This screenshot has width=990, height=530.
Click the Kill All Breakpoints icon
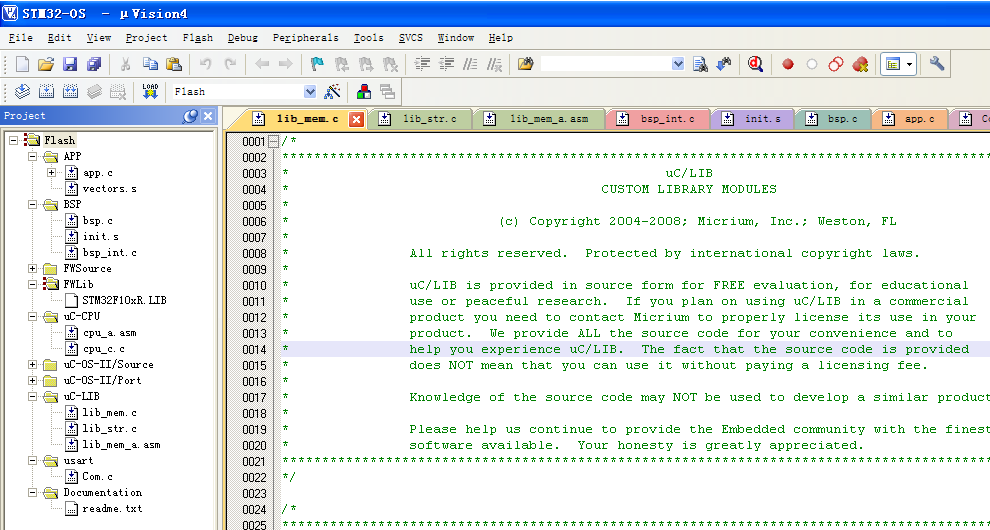pyautogui.click(x=860, y=64)
